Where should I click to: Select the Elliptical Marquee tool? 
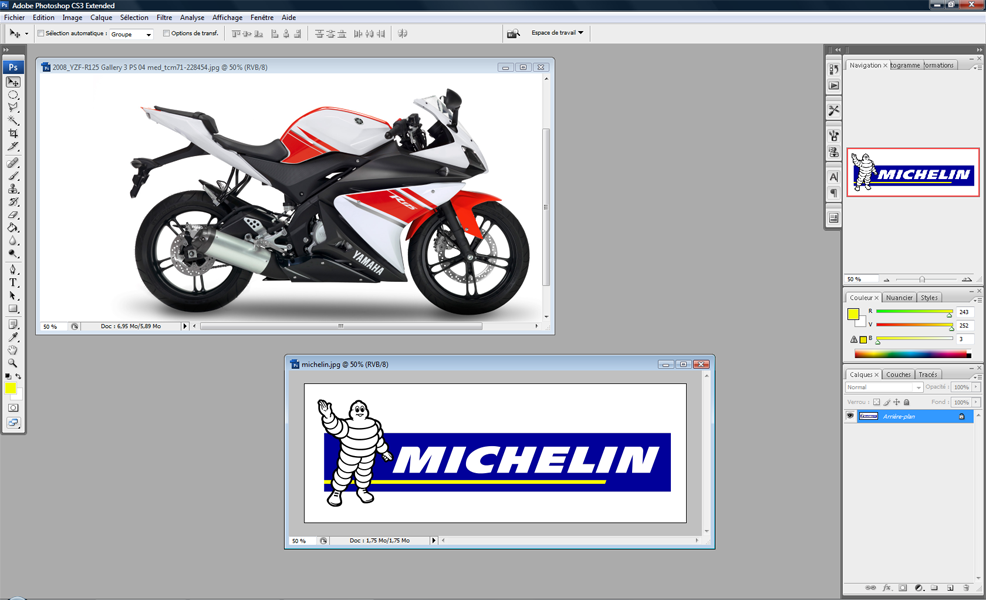click(x=13, y=95)
